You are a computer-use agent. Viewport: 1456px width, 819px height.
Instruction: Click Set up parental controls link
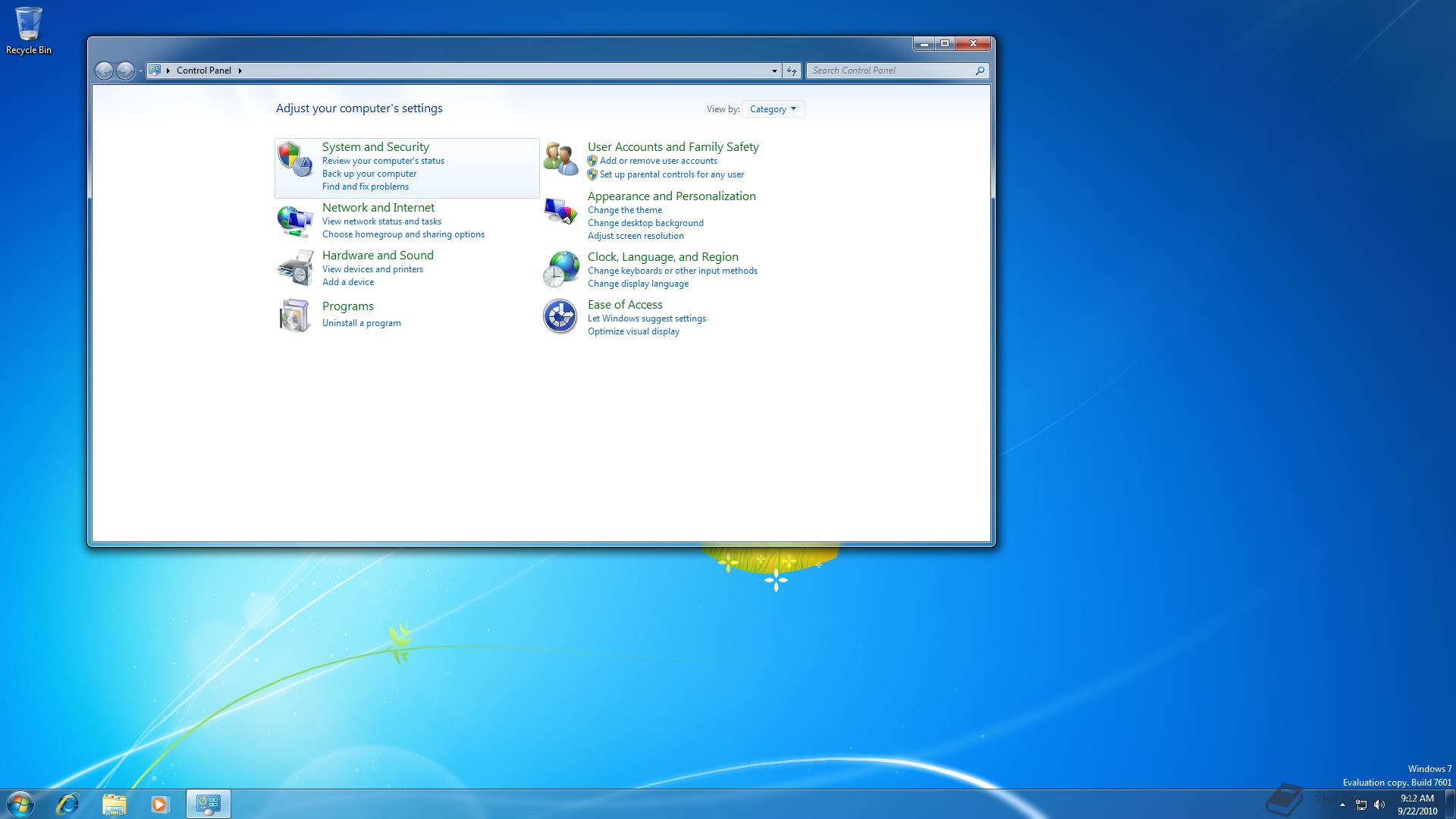click(672, 174)
